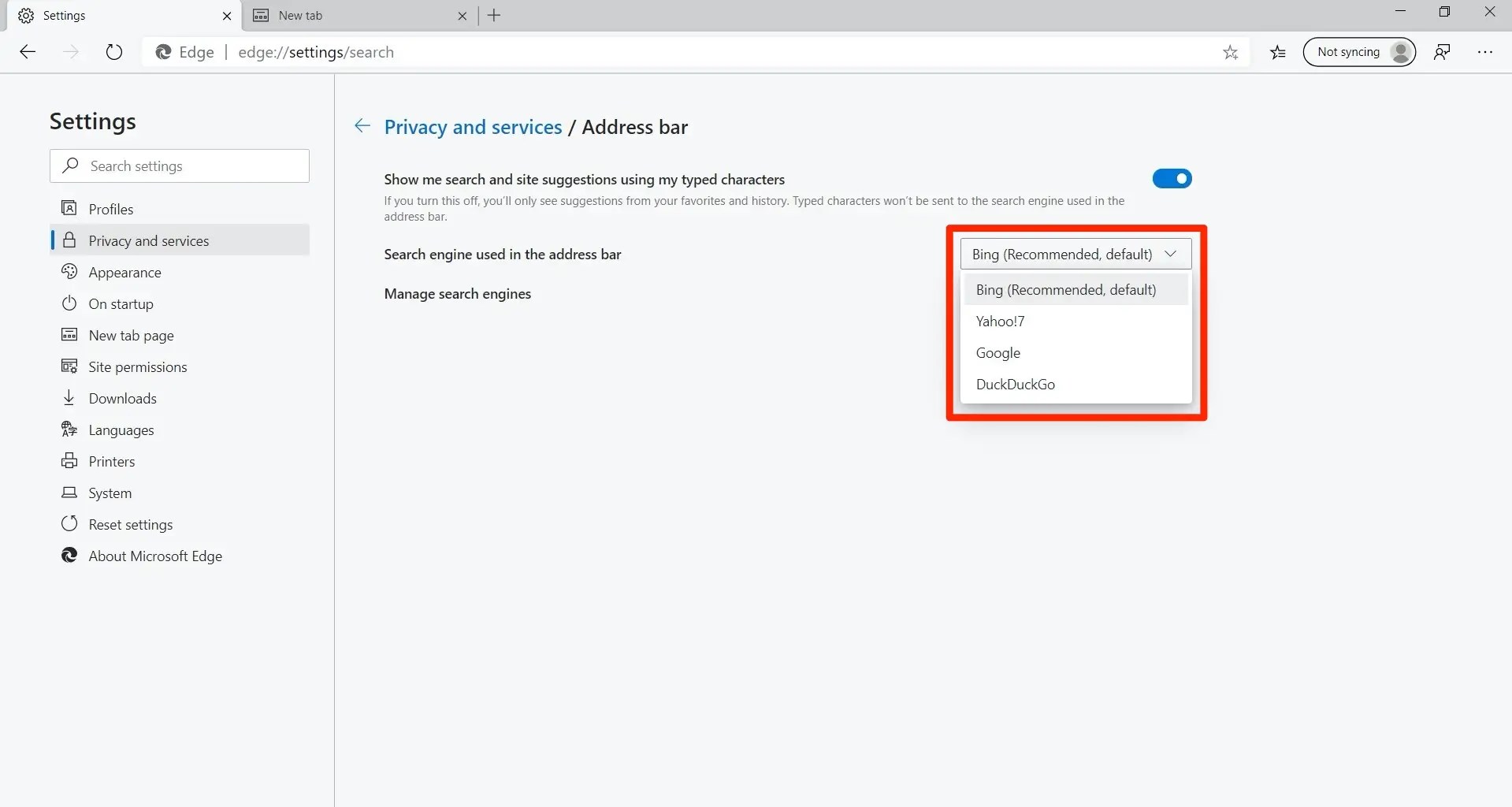Click the Edge logo in address bar
1512x807 pixels.
[163, 52]
